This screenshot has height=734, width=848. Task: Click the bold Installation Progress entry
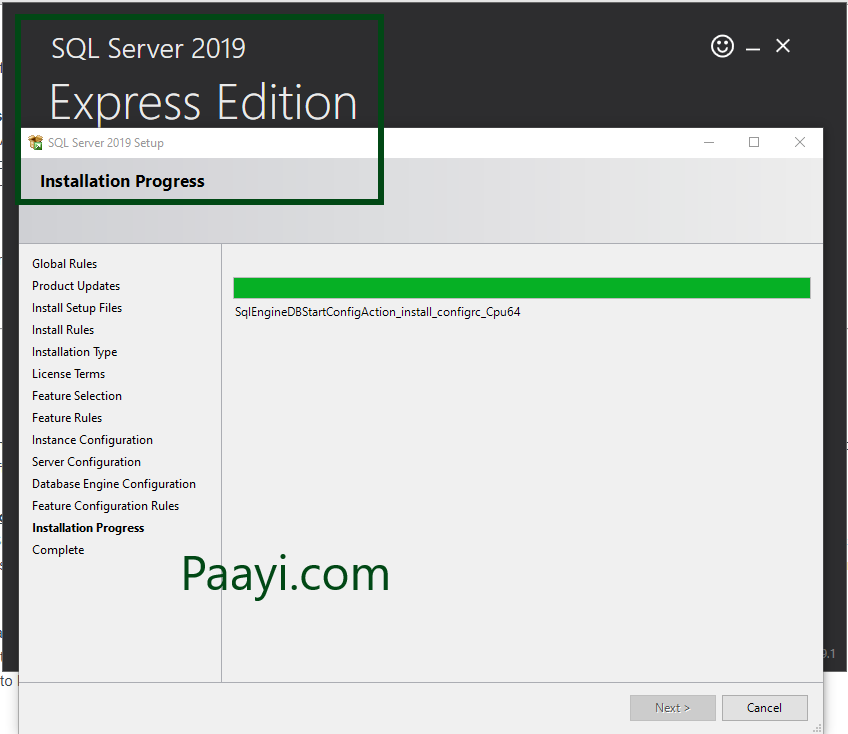(88, 527)
